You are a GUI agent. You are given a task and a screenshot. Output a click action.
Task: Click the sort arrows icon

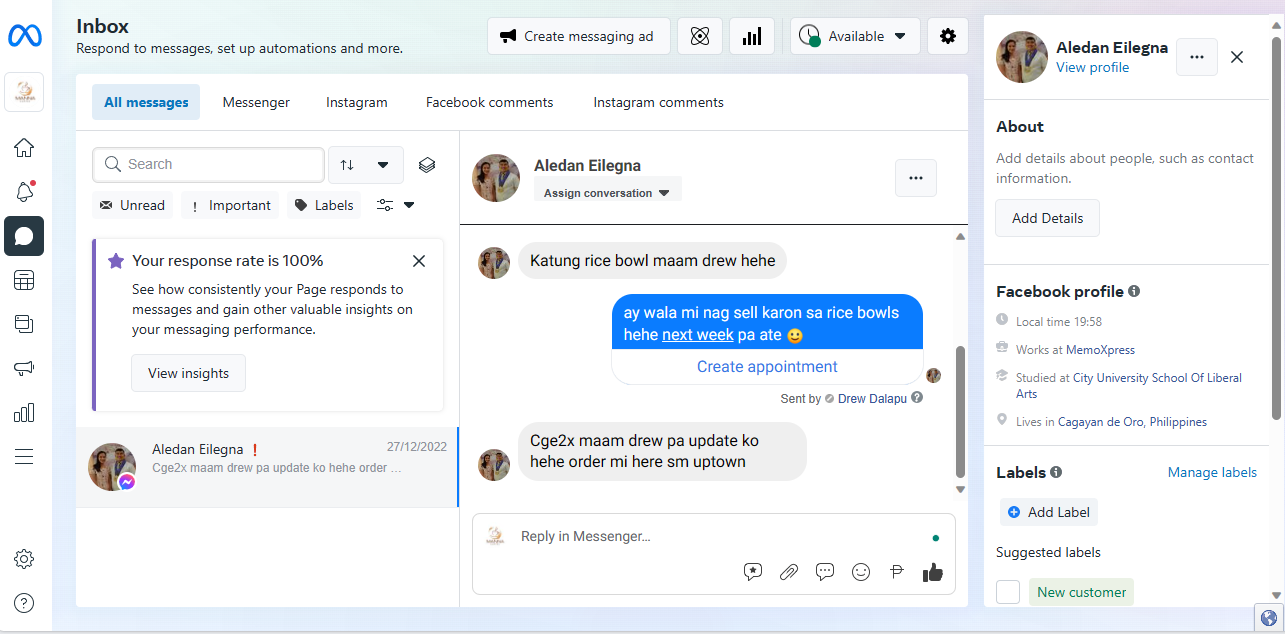347,165
